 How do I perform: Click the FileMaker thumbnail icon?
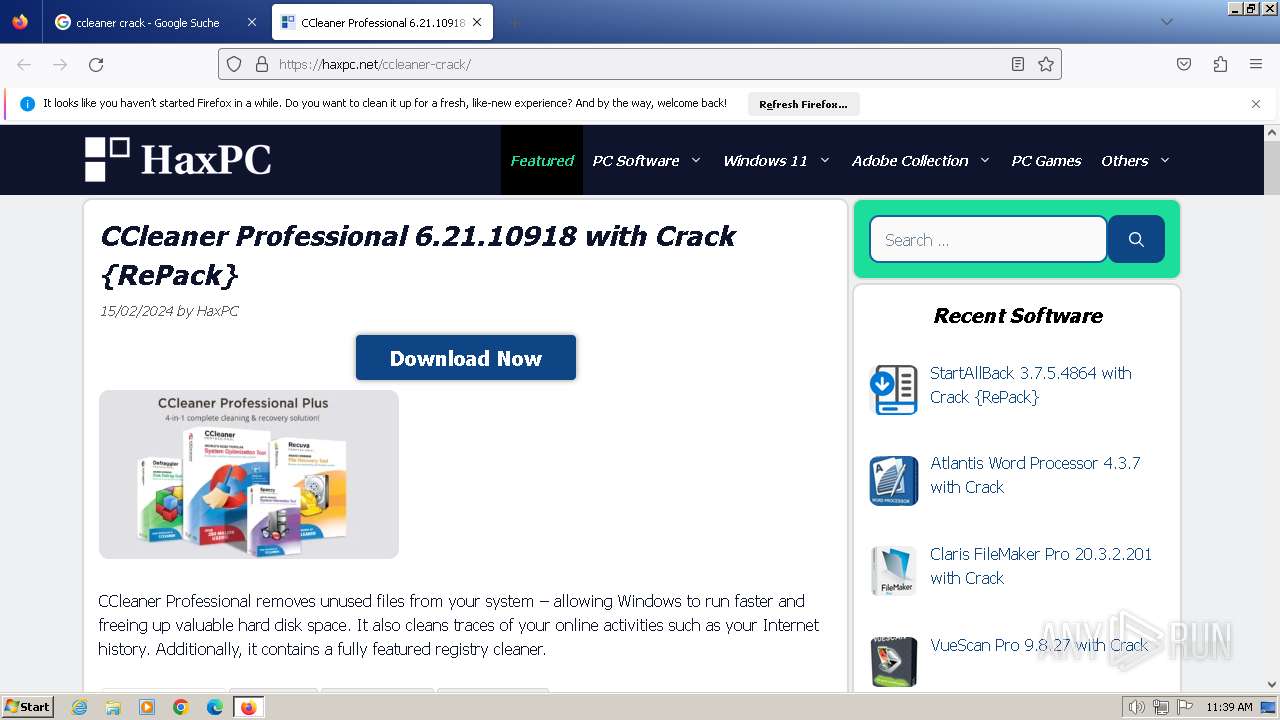(894, 571)
